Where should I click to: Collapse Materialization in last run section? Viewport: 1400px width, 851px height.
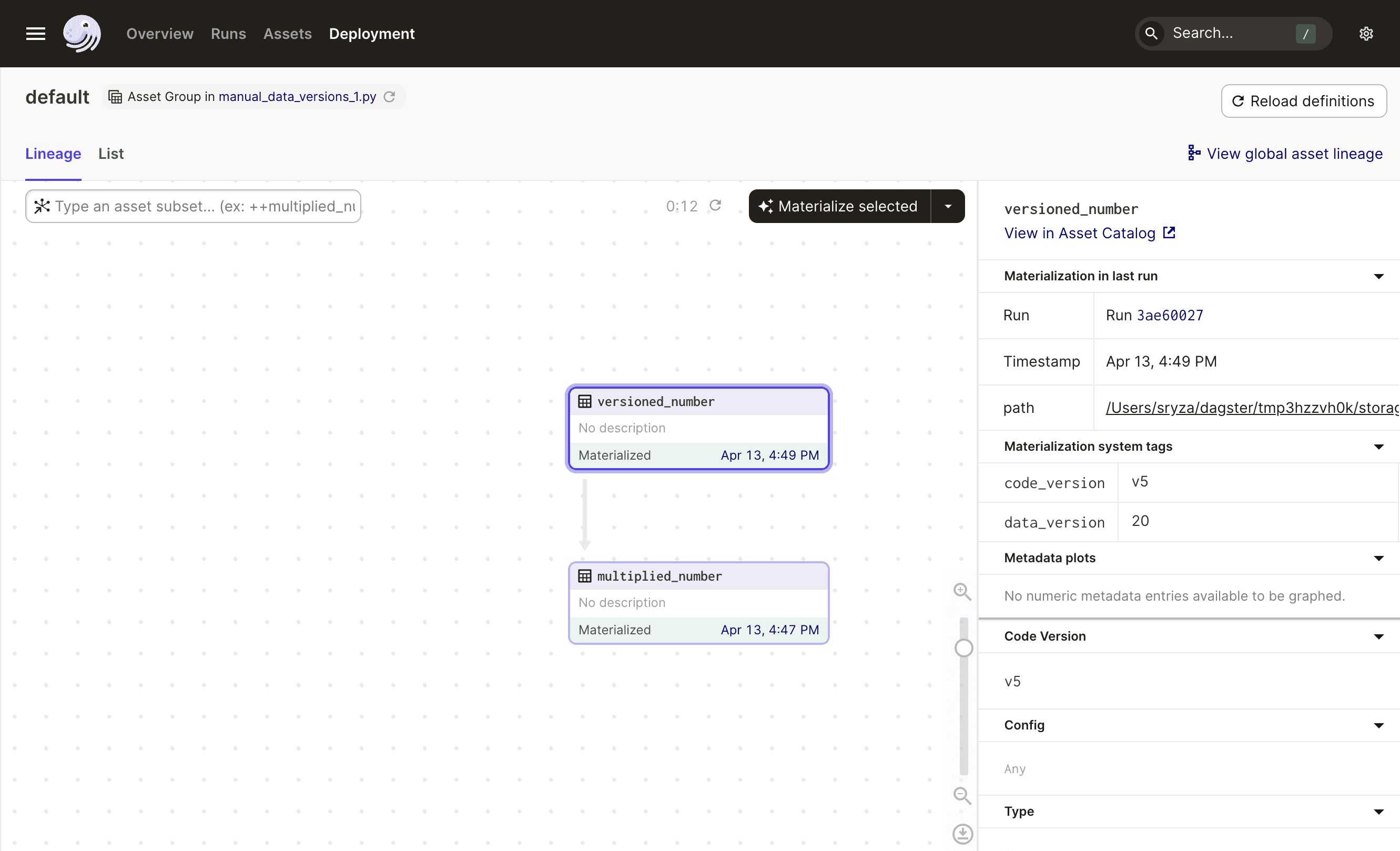click(x=1378, y=276)
